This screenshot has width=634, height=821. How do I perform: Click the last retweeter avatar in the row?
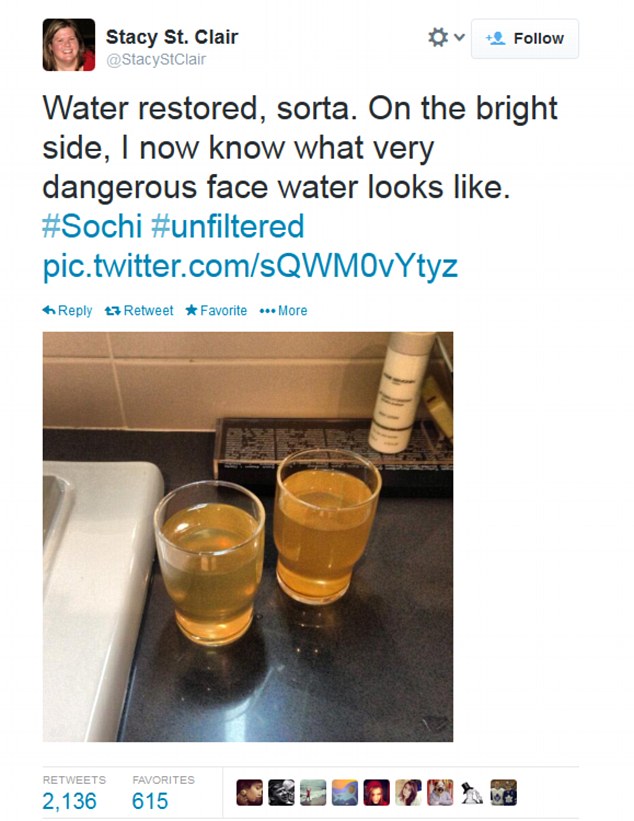[503, 793]
